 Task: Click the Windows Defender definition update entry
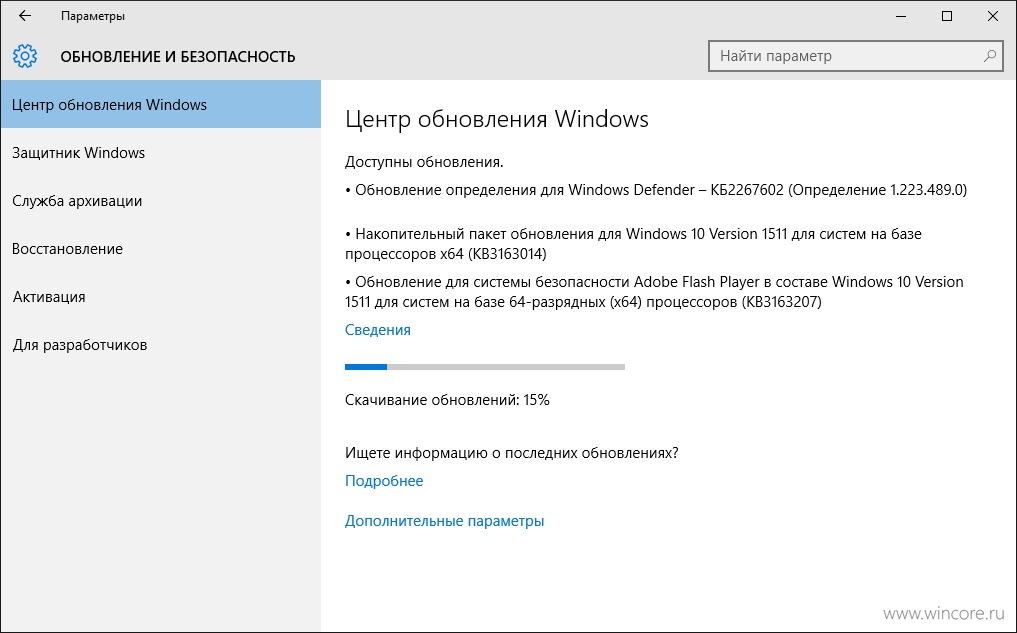pyautogui.click(x=656, y=190)
